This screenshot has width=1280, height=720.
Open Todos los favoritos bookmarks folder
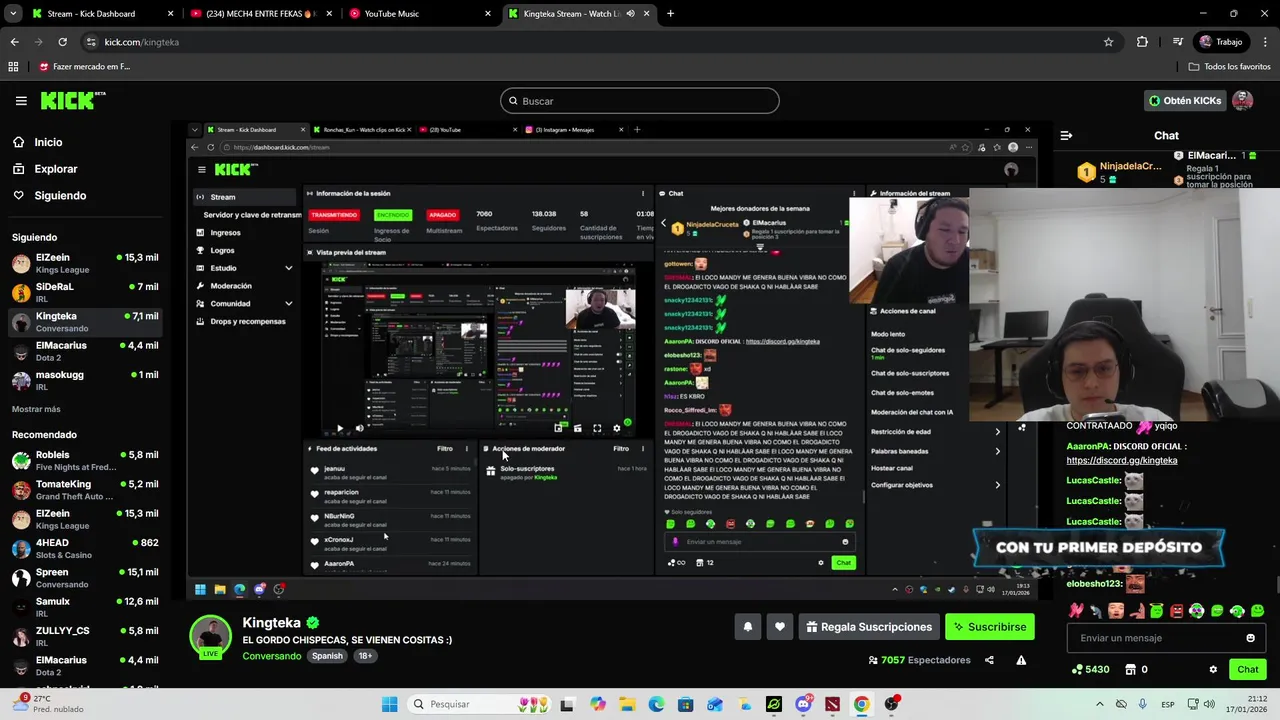[1229, 67]
